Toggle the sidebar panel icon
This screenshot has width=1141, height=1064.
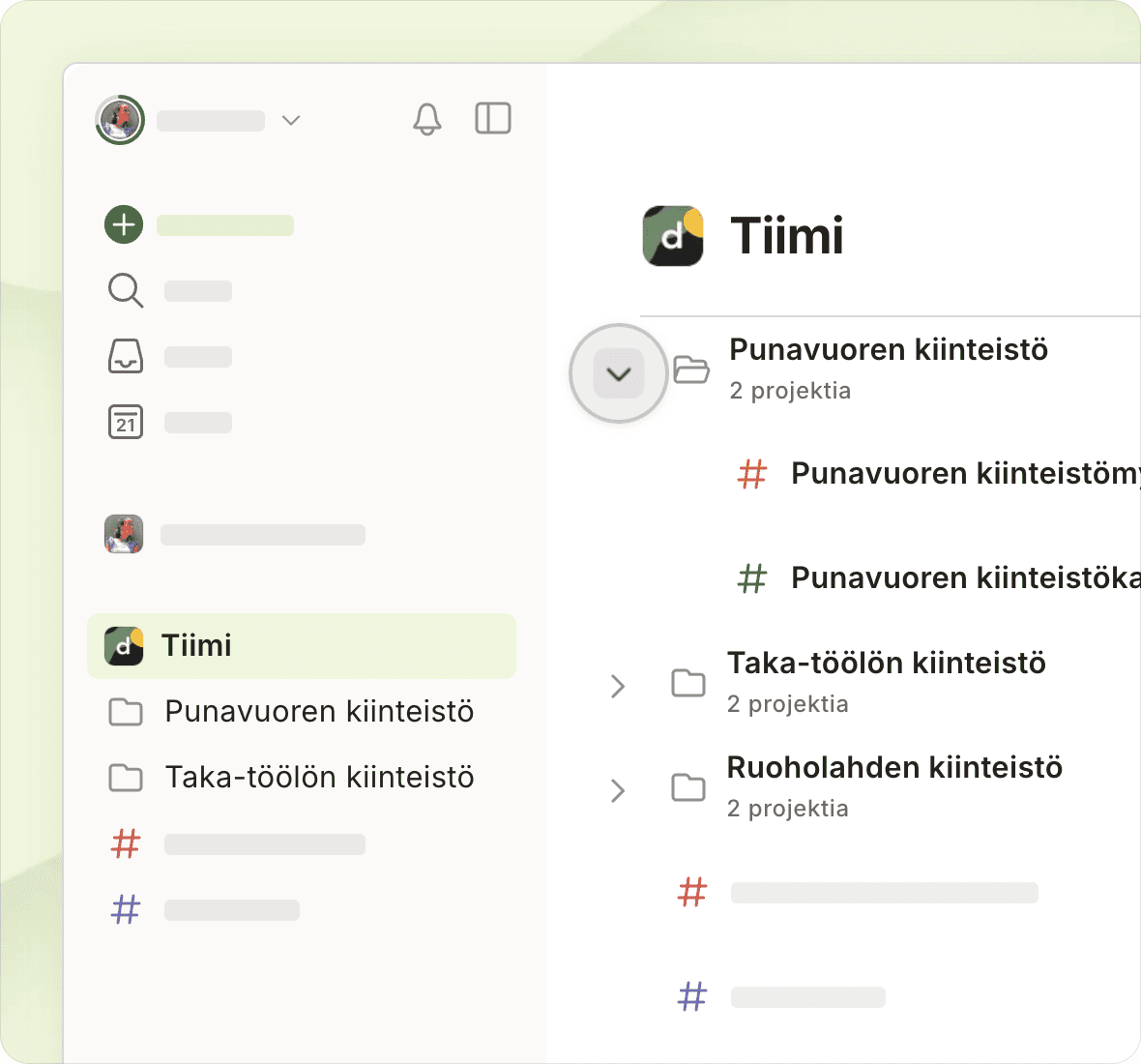[x=493, y=118]
